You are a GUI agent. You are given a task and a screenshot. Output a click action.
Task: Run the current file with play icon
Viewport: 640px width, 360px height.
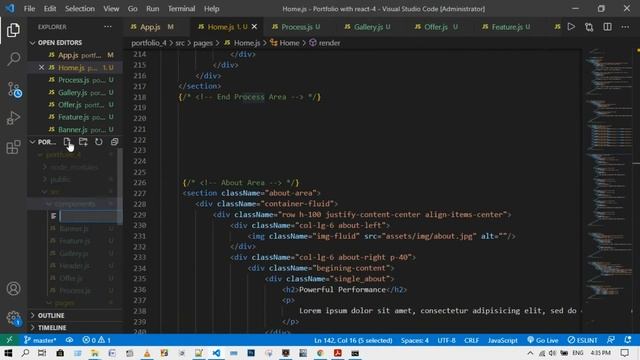pyautogui.click(x=571, y=27)
